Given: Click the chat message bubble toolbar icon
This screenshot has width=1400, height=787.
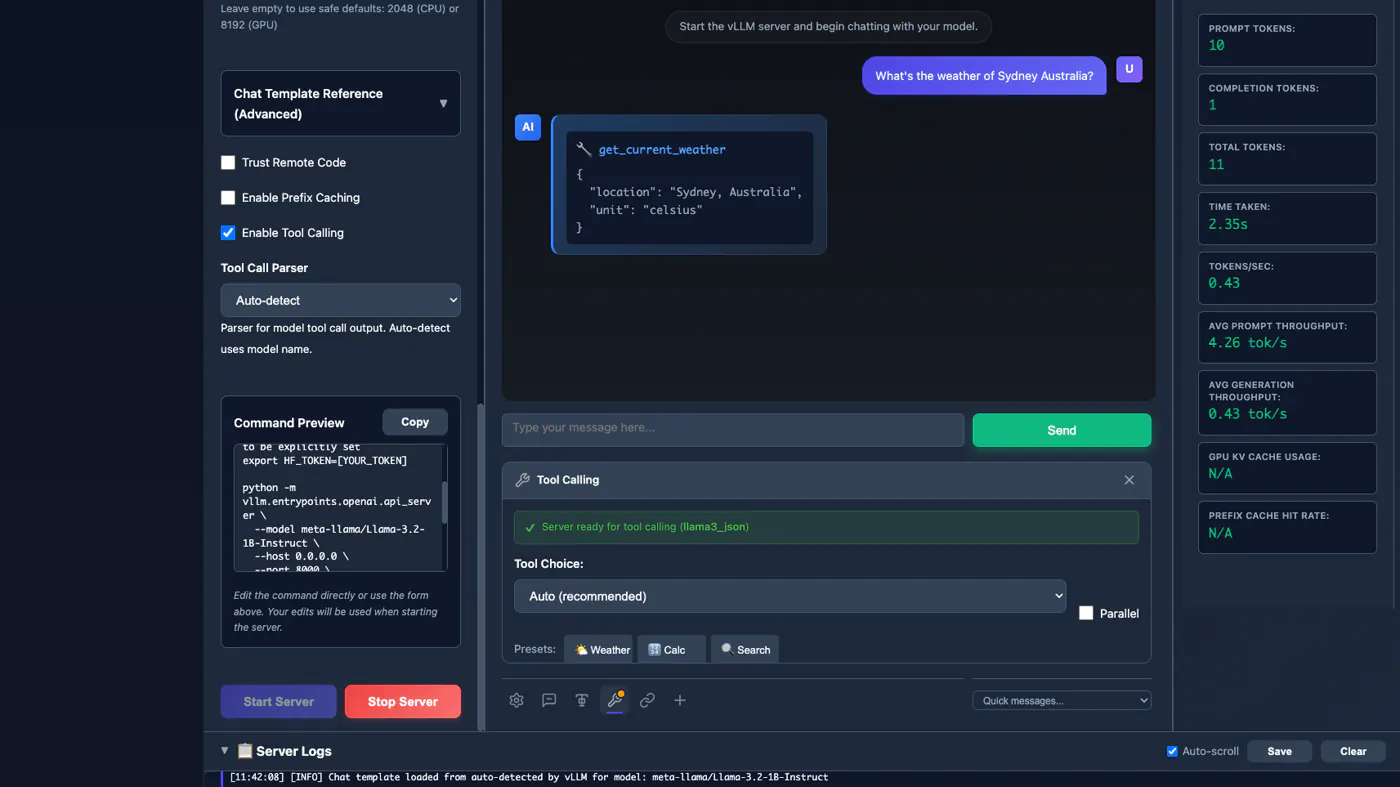Looking at the screenshot, I should tap(549, 701).
